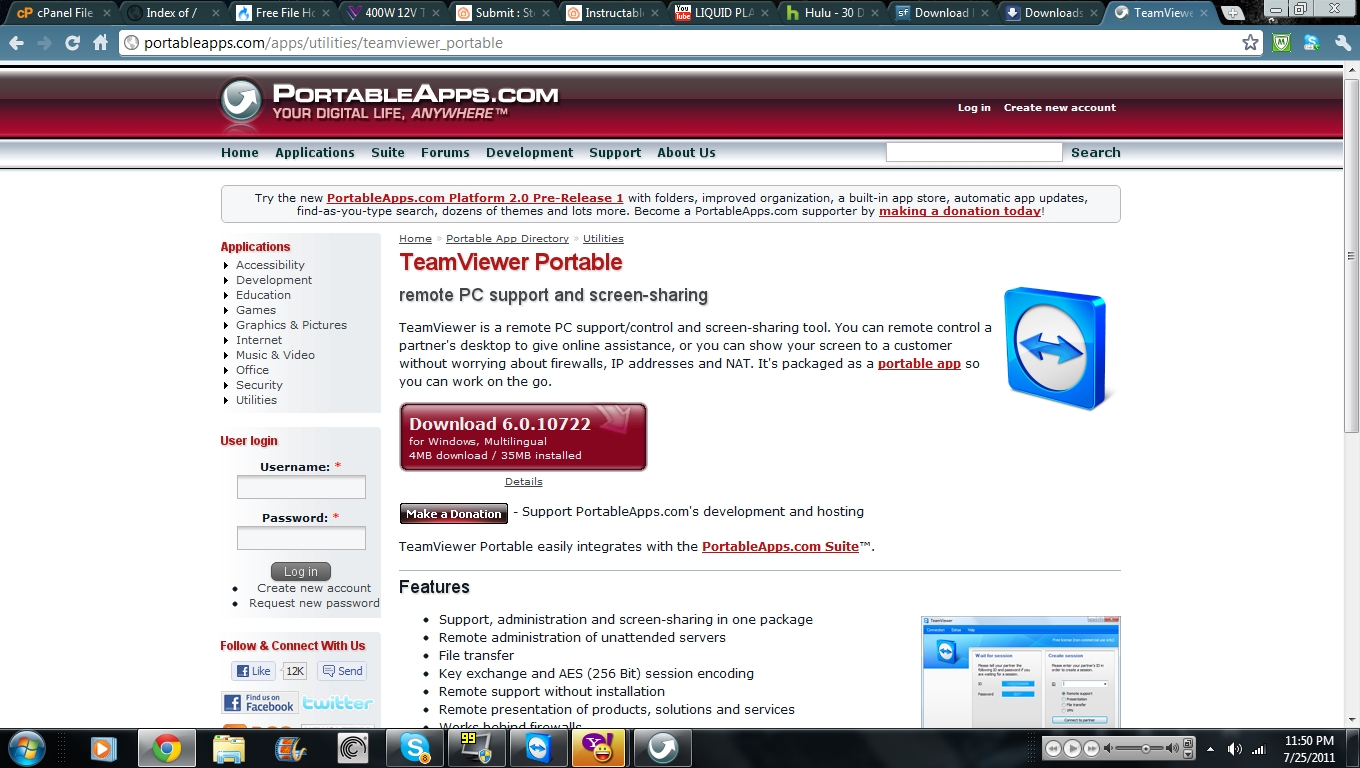
Task: Skip to next track in media toolbar
Action: (x=1092, y=748)
